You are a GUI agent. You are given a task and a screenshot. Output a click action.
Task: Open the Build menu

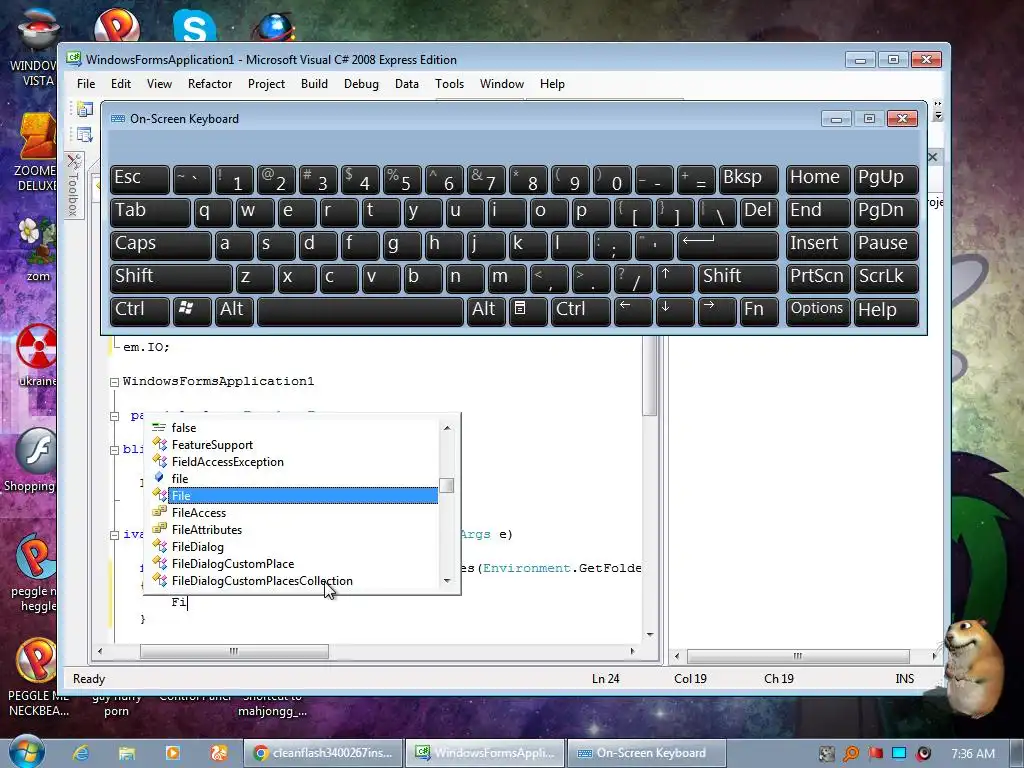[x=314, y=84]
